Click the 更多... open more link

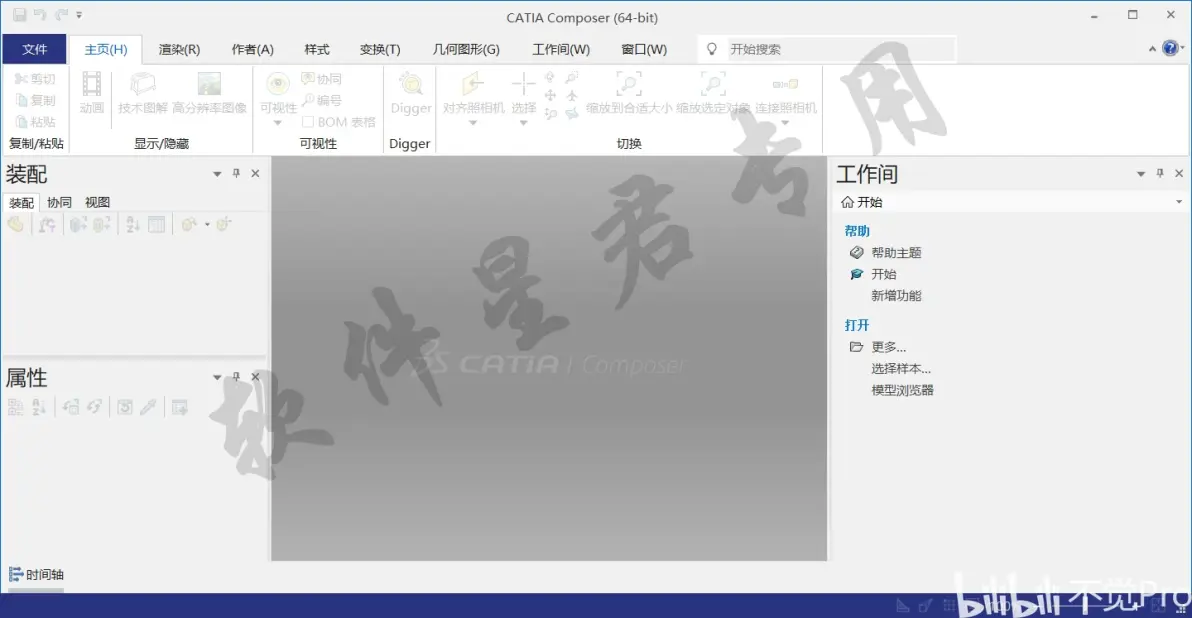coord(889,347)
